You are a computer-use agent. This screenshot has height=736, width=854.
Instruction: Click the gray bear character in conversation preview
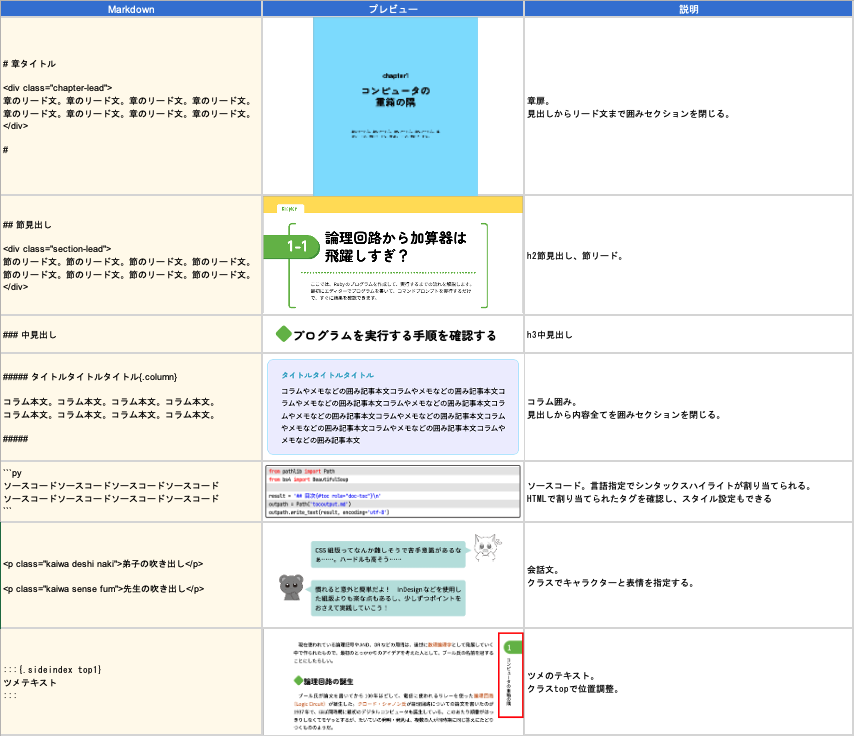point(291,589)
